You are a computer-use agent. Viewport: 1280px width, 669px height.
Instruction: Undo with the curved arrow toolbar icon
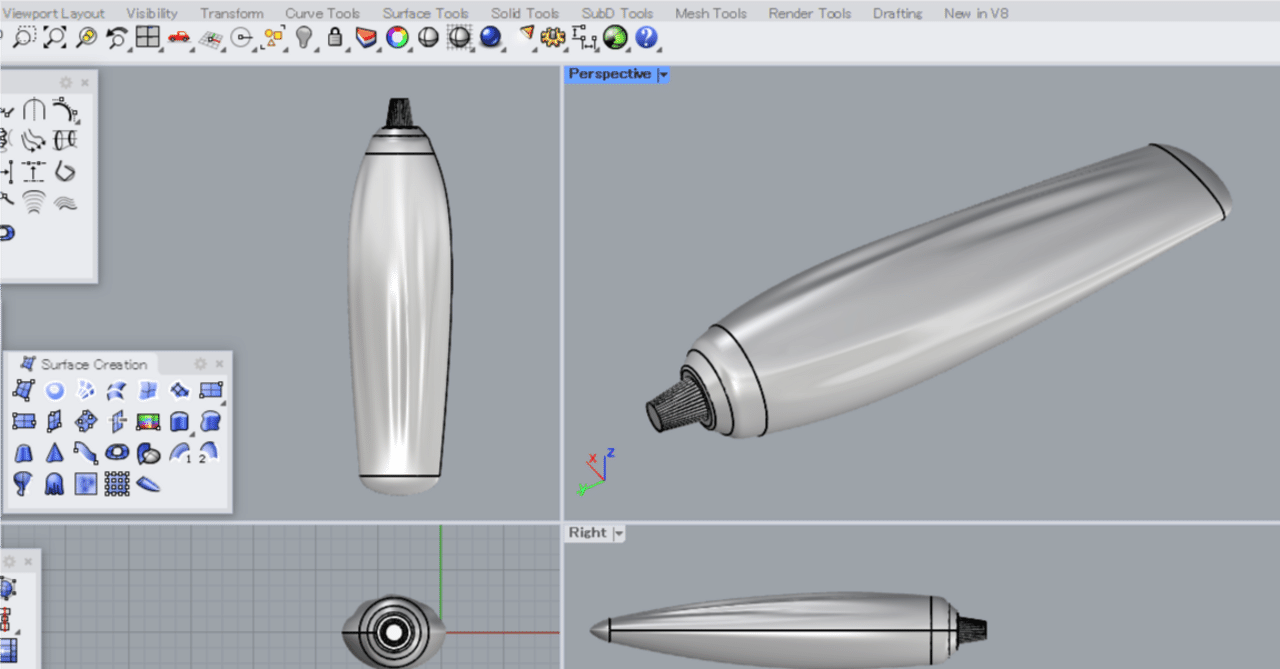[115, 38]
